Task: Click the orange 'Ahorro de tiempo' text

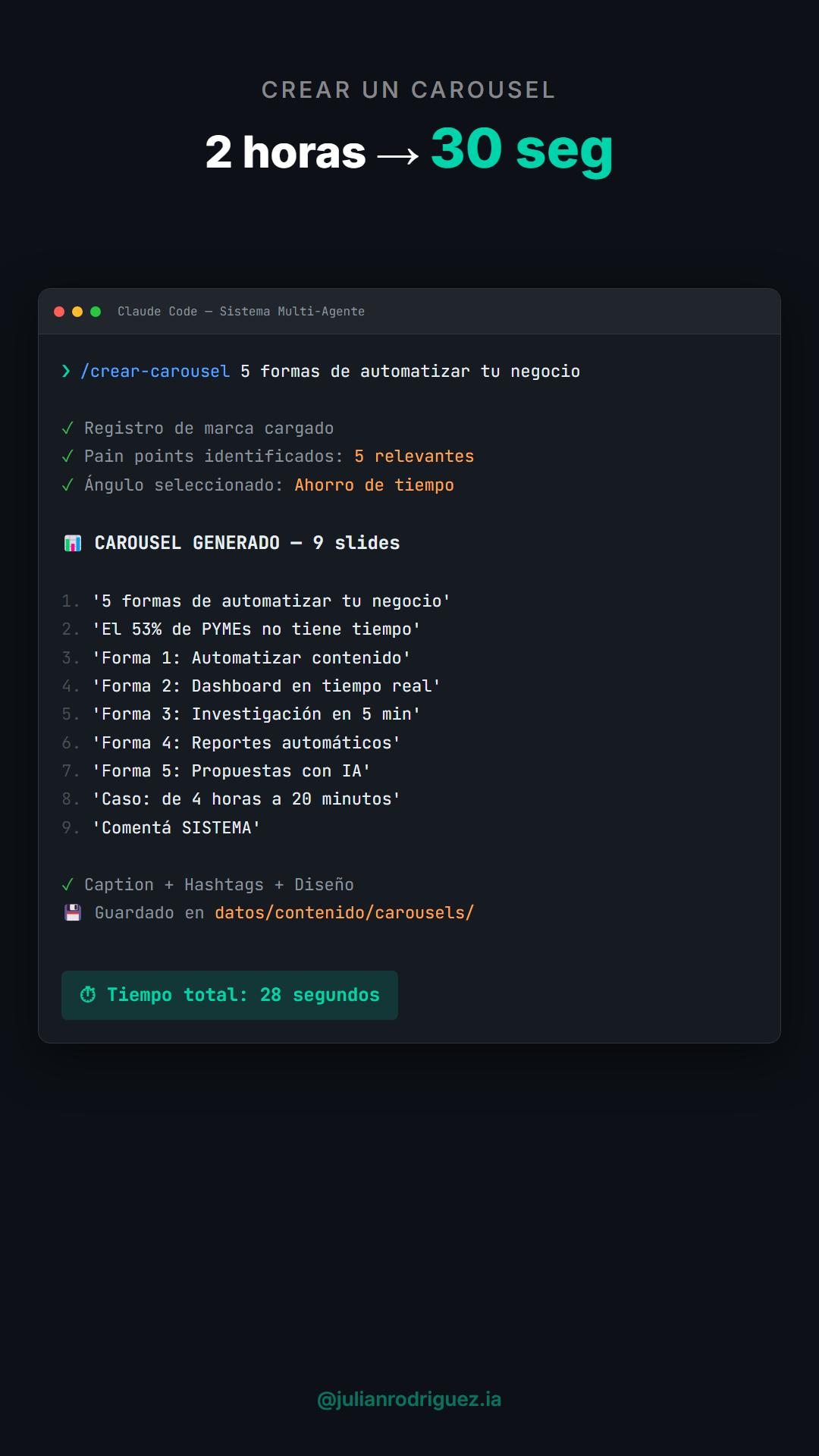Action: point(374,485)
